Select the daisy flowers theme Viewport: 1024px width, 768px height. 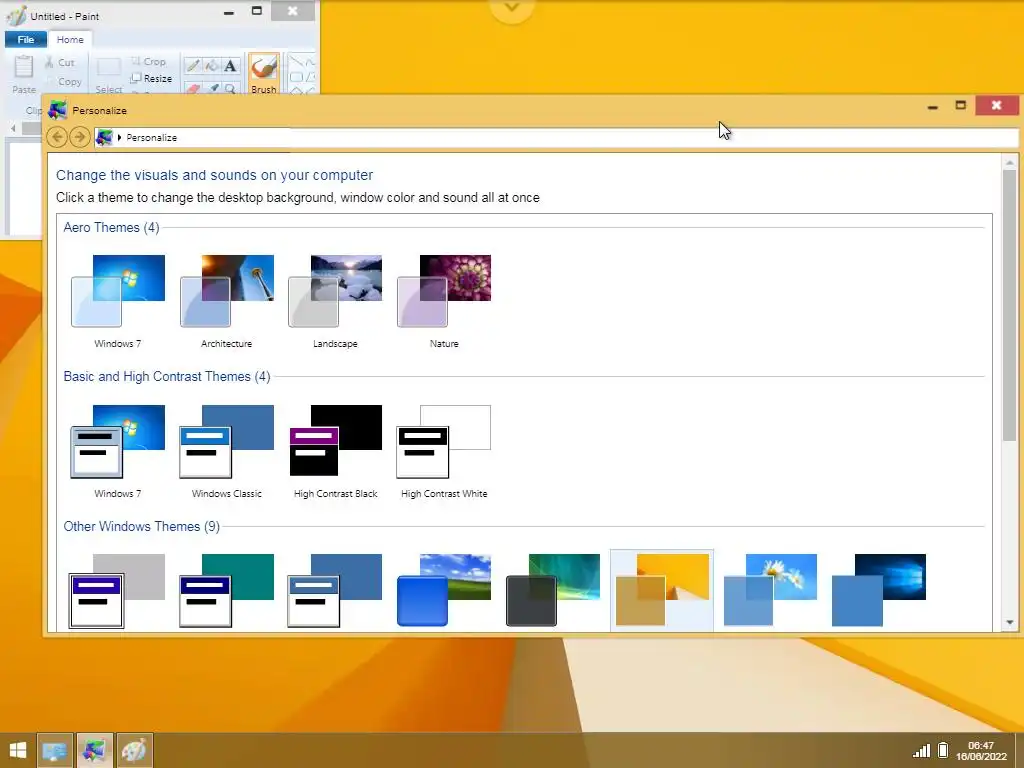pos(771,590)
